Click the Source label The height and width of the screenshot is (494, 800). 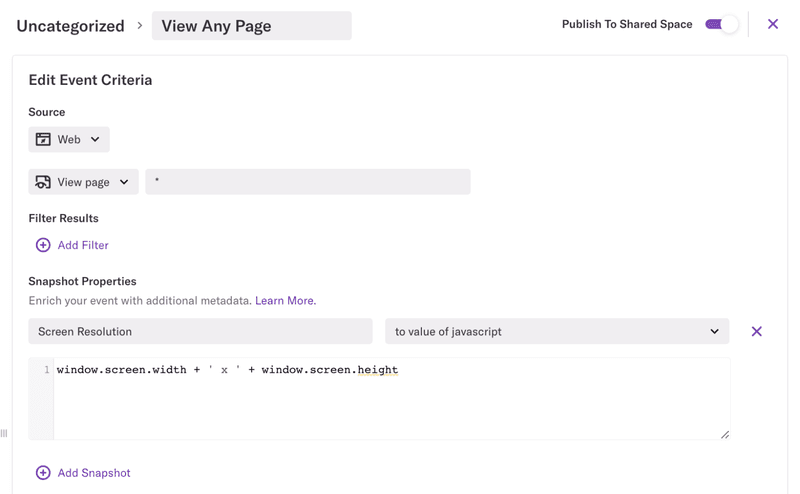[x=46, y=112]
